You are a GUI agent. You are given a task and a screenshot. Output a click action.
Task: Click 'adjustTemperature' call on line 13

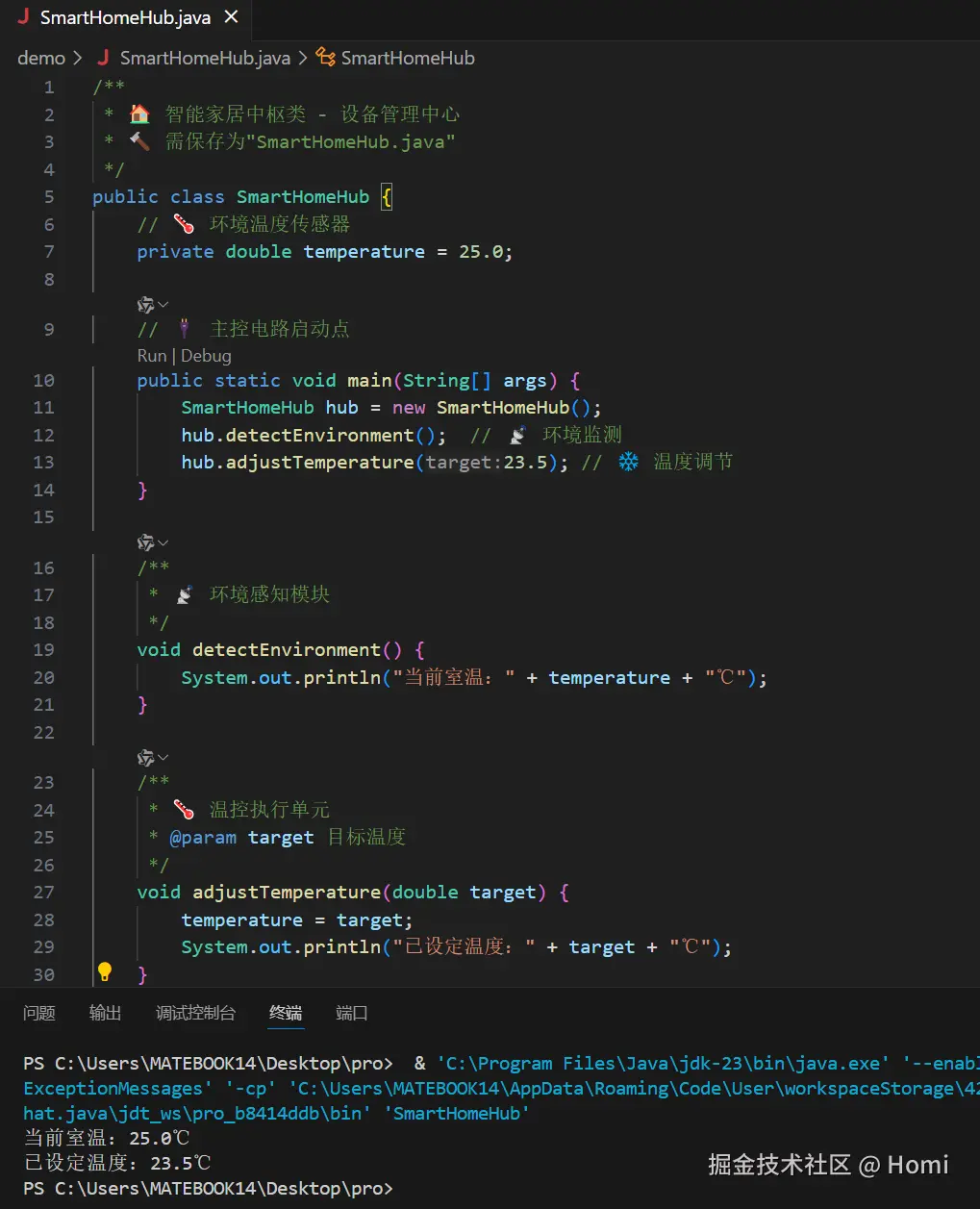[x=319, y=463]
